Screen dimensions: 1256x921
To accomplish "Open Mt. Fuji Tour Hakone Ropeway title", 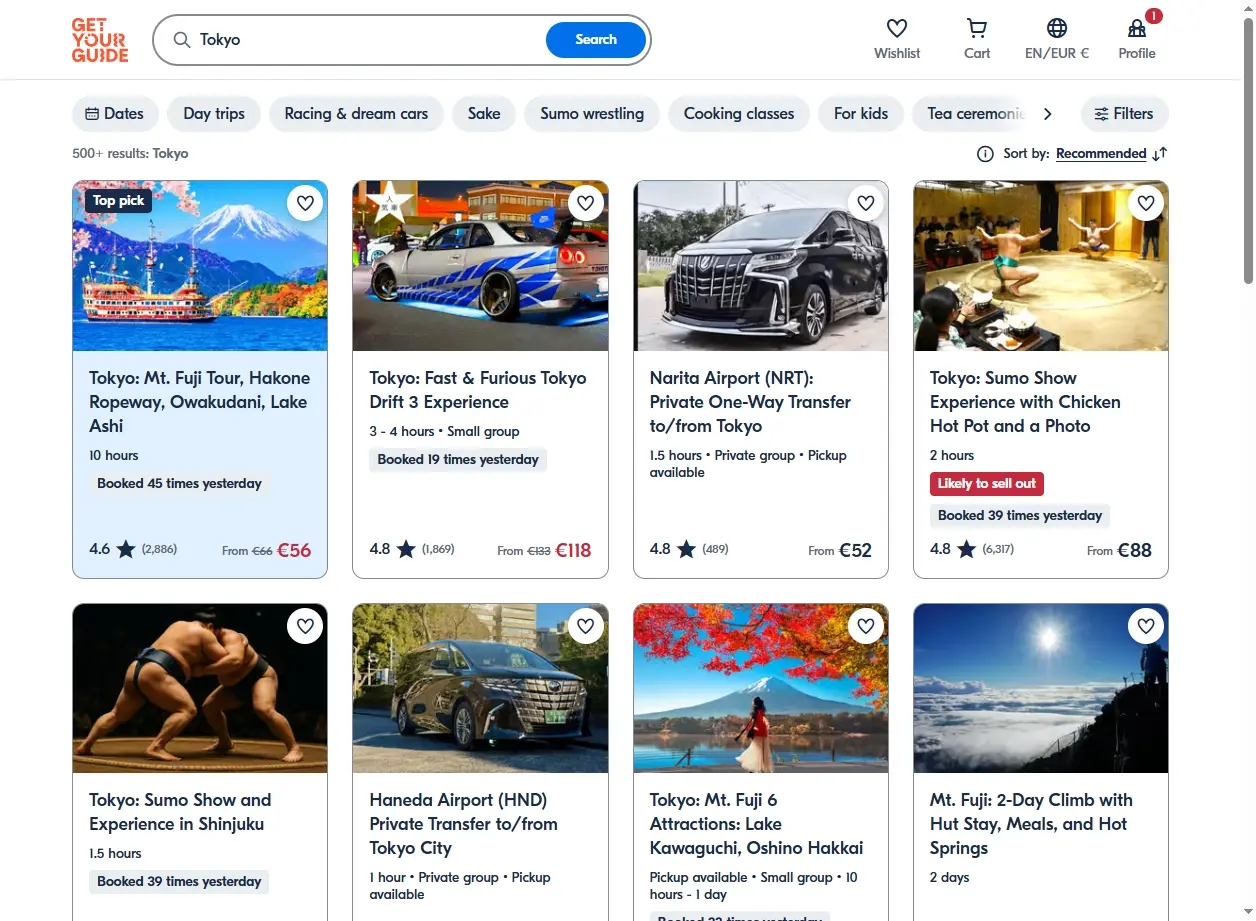I will [200, 402].
